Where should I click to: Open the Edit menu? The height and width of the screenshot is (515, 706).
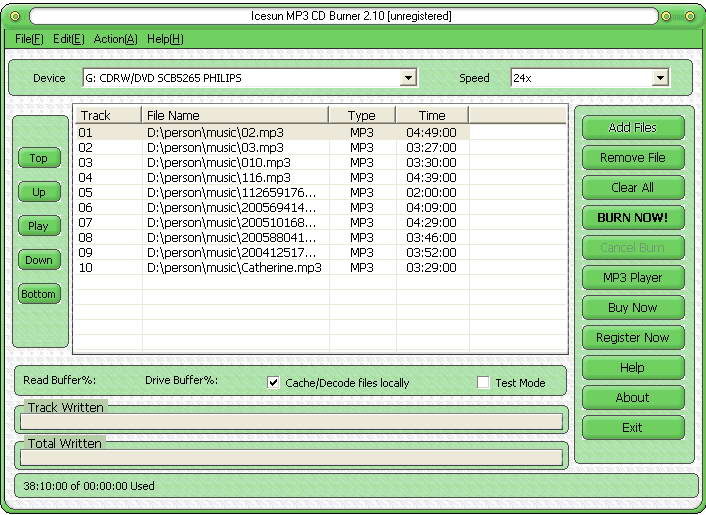[x=68, y=39]
